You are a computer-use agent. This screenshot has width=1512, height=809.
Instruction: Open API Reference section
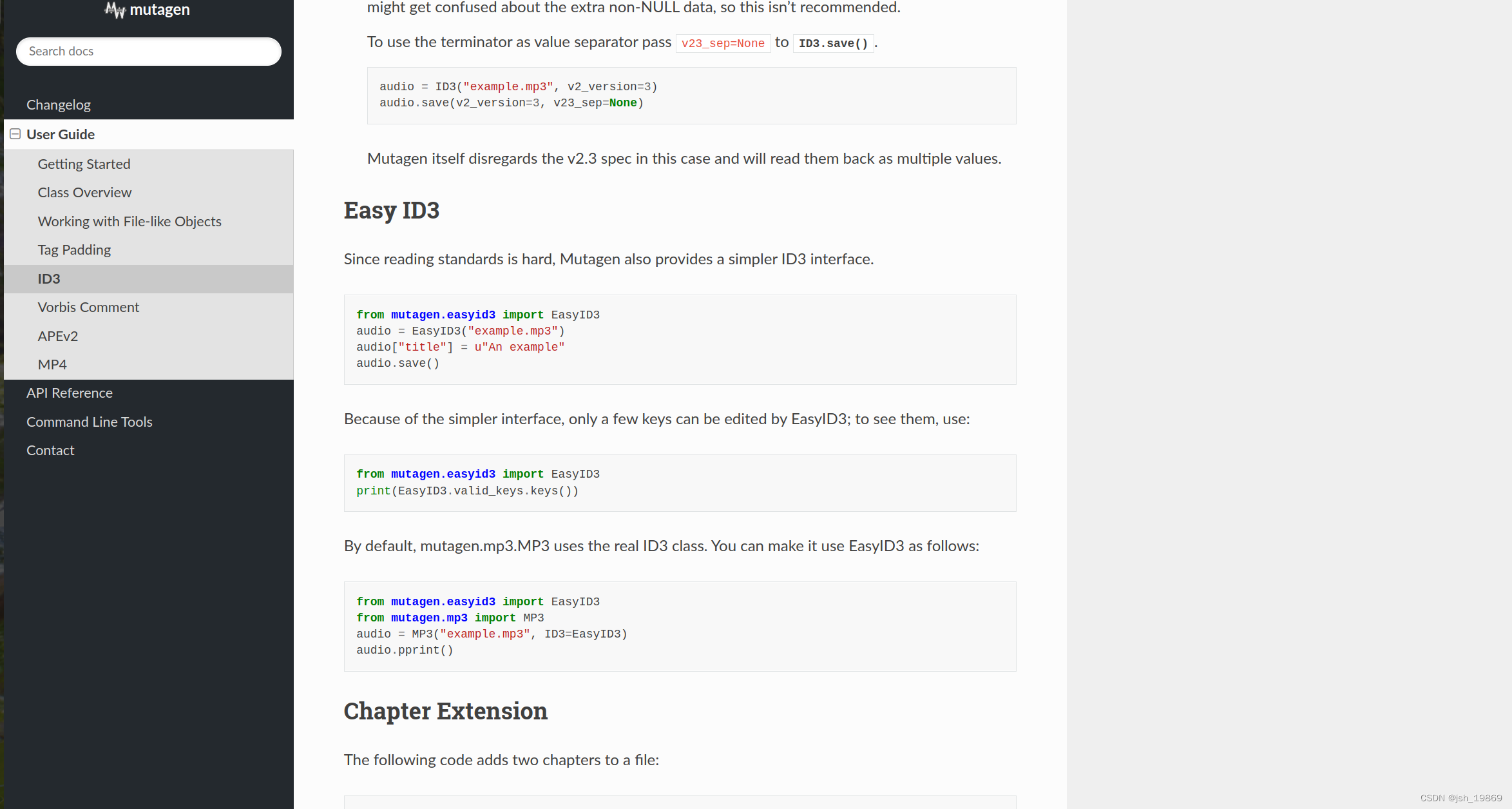70,393
